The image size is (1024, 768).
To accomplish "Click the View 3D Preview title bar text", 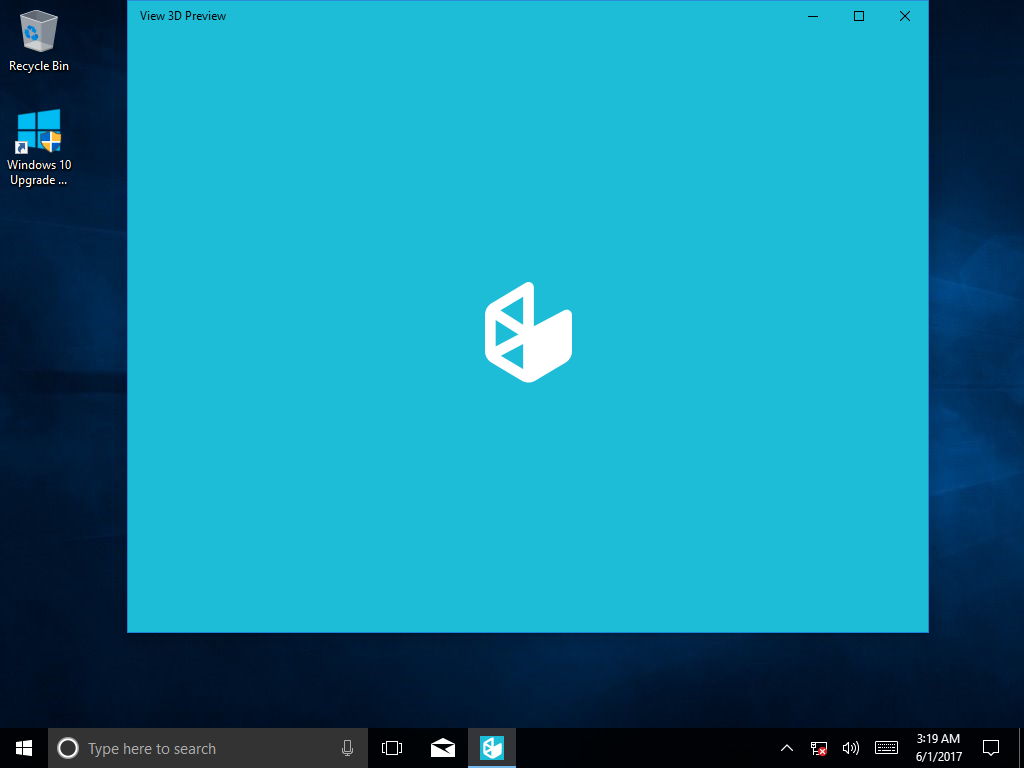I will tap(183, 16).
